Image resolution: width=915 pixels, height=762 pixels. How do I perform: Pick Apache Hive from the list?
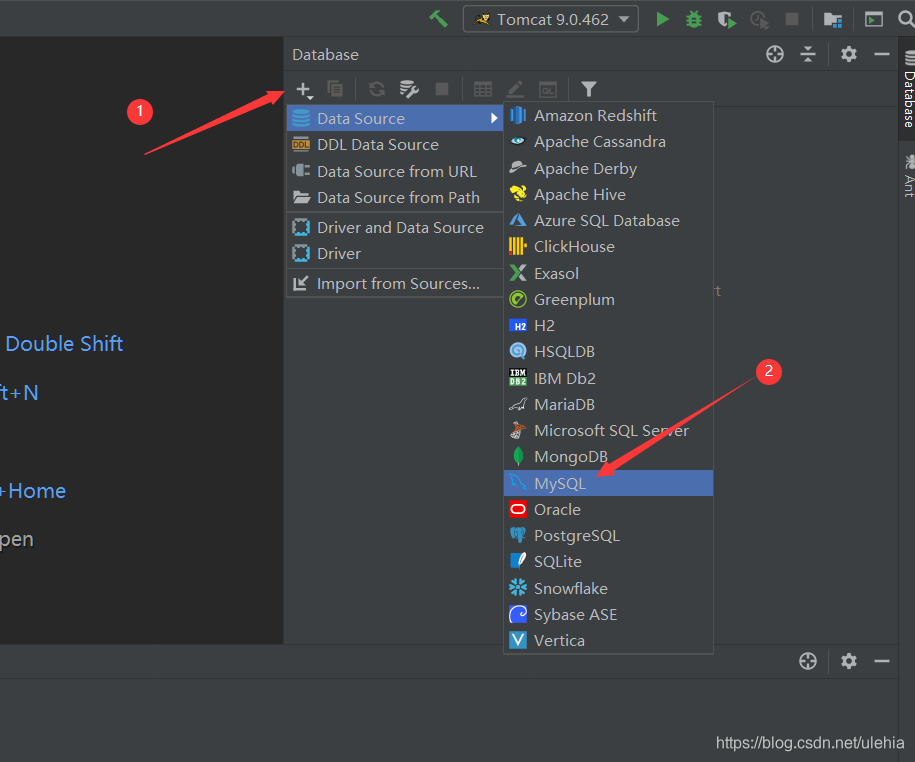coord(609,194)
